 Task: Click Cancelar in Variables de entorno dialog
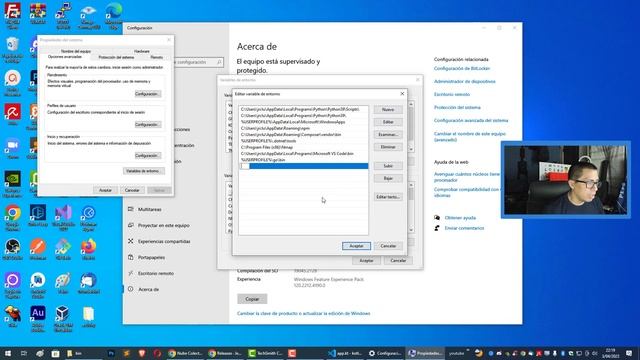(x=398, y=260)
